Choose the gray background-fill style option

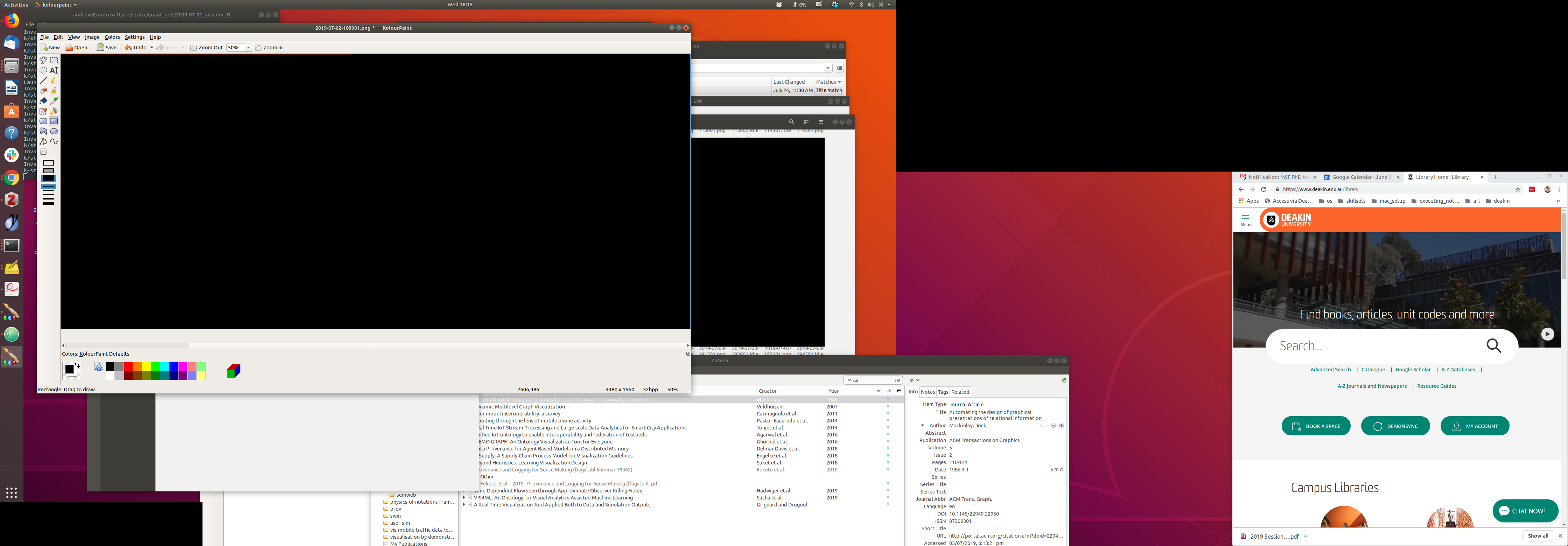coord(48,170)
